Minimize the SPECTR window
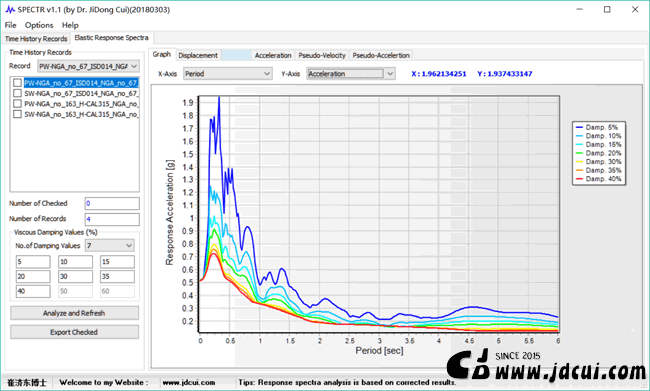 coord(580,10)
